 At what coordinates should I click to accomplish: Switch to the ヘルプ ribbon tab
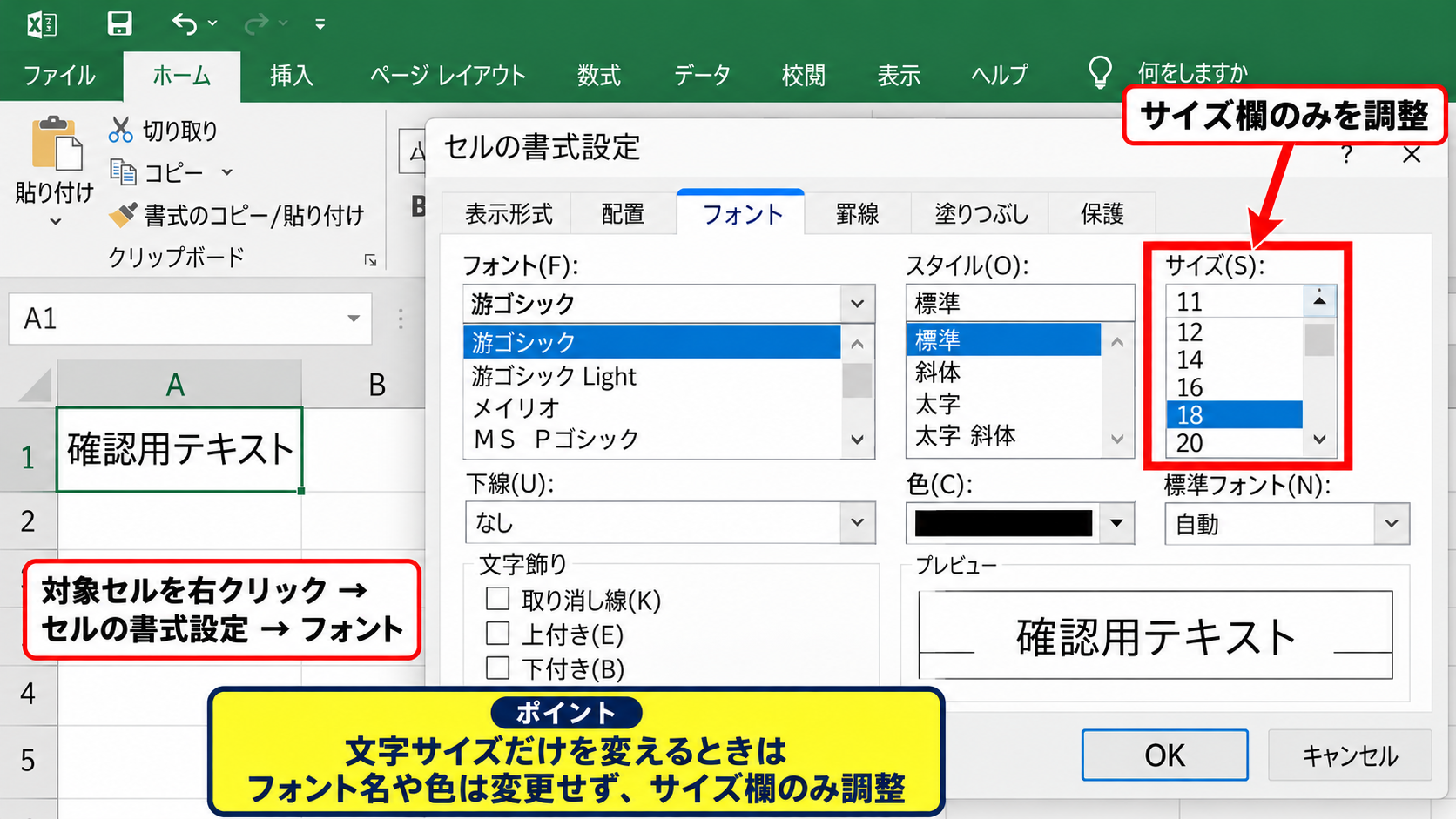point(1000,76)
